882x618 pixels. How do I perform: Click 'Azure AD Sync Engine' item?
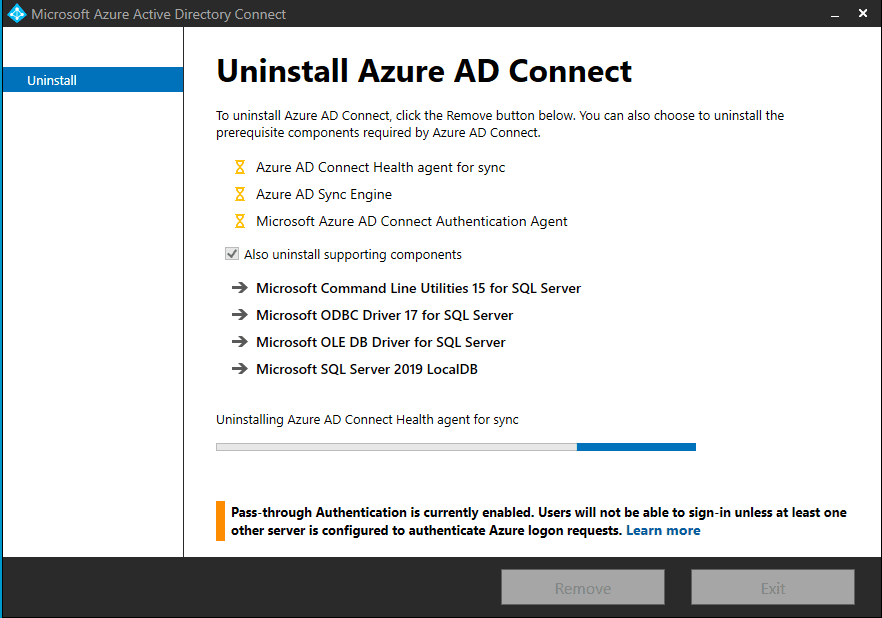(324, 195)
